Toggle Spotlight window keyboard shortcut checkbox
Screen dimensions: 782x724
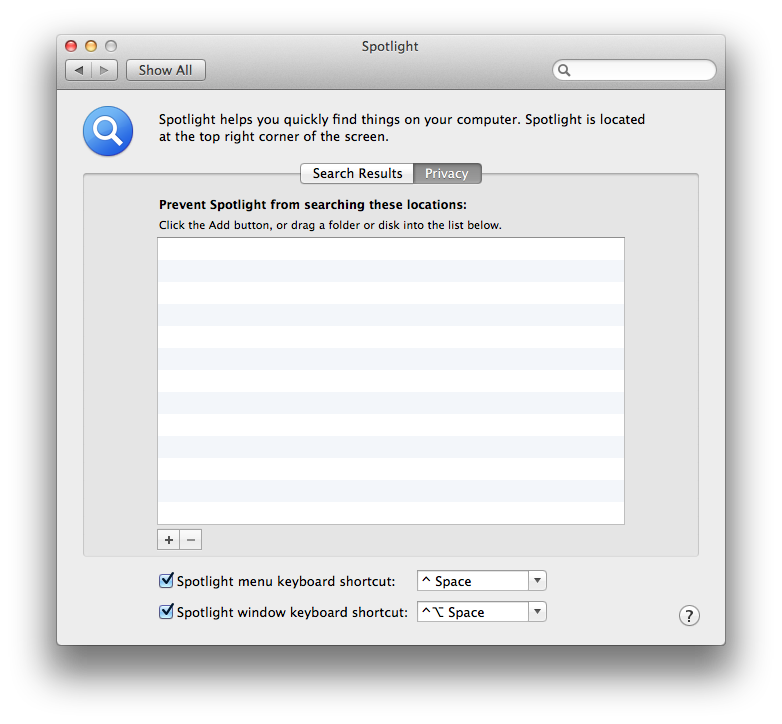(x=166, y=611)
